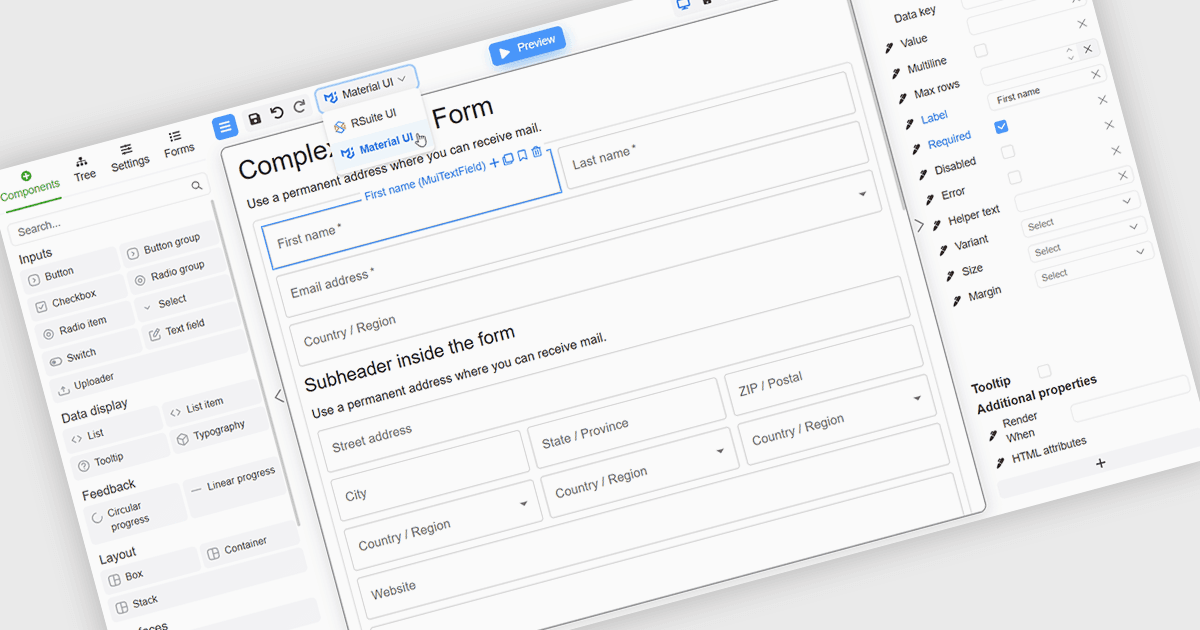Viewport: 1200px width, 630px height.
Task: Click the pen icon next to Value
Action: tap(890, 47)
